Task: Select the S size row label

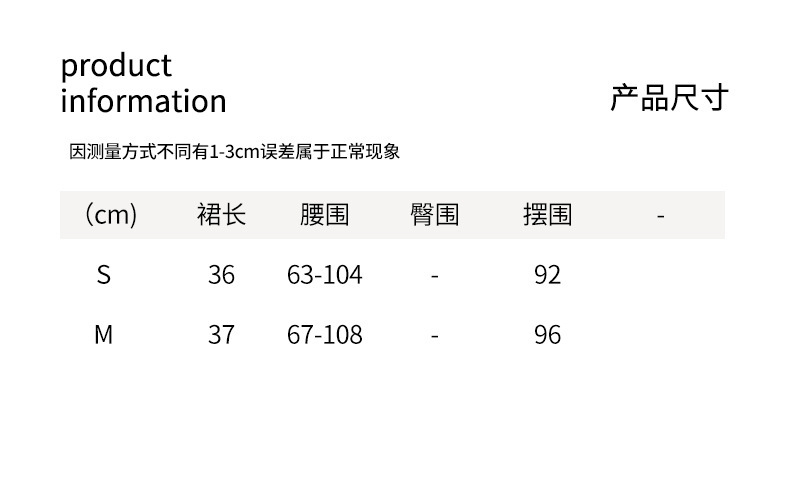Action: pos(103,275)
